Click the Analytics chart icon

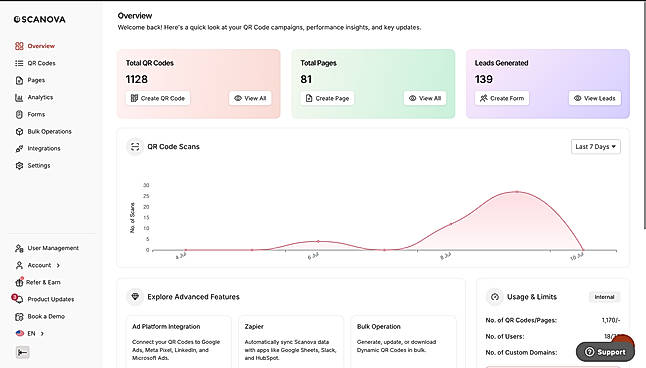pos(19,98)
